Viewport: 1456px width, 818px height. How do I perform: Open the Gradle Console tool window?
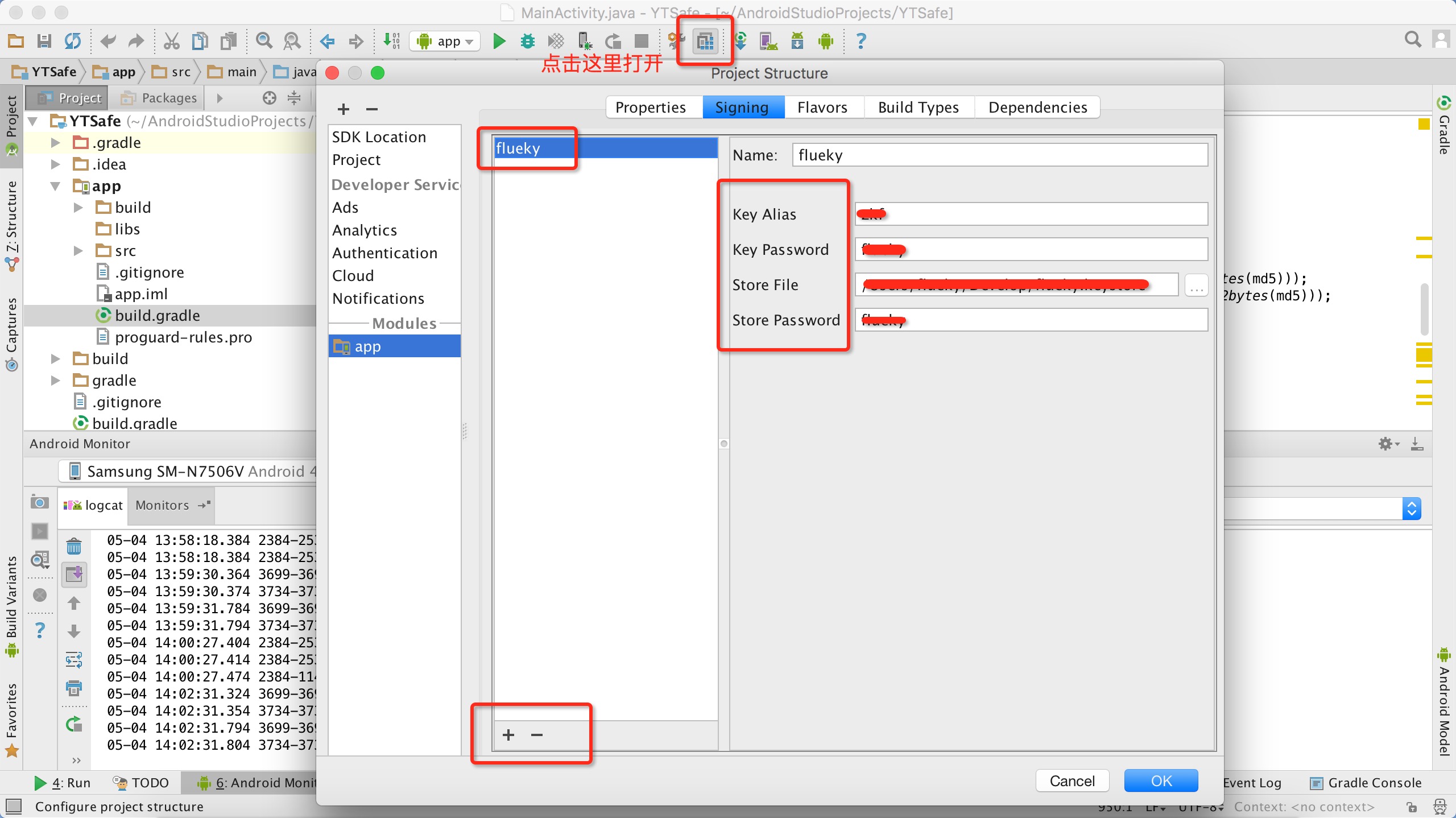point(1366,783)
